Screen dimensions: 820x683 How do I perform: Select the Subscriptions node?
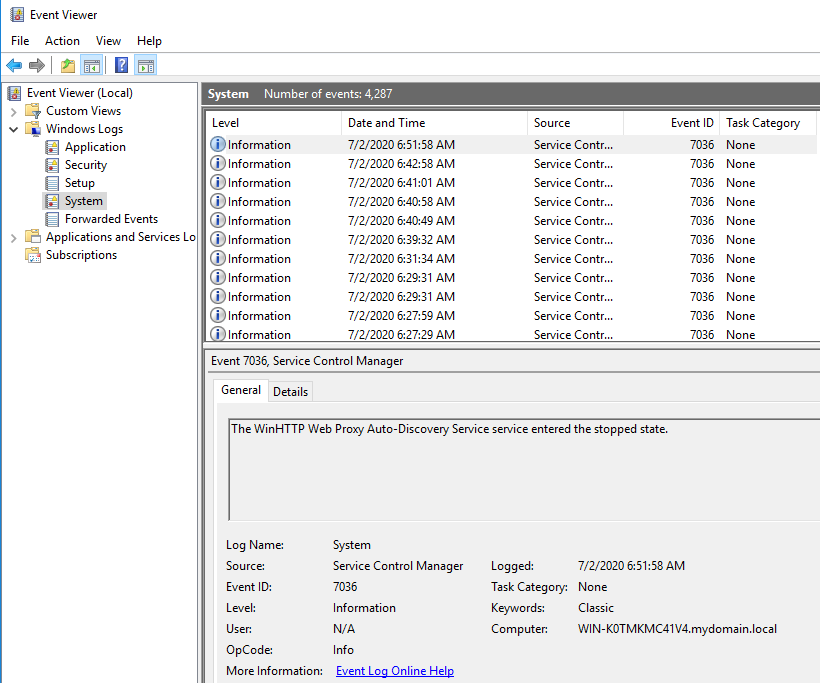(81, 255)
